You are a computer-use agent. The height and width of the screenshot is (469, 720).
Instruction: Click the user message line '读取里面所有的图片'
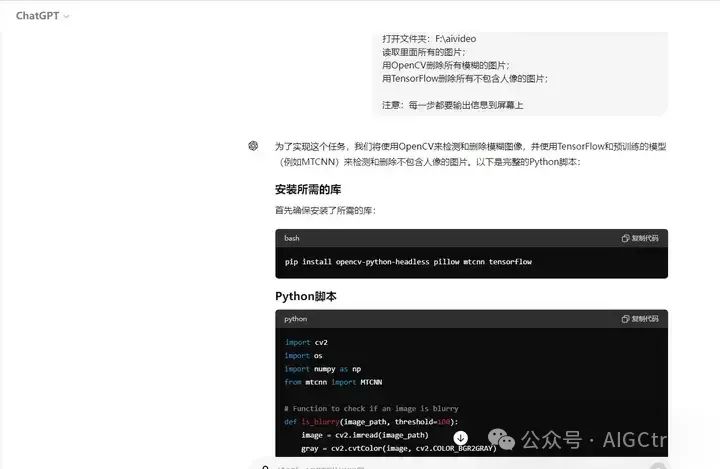(x=423, y=52)
